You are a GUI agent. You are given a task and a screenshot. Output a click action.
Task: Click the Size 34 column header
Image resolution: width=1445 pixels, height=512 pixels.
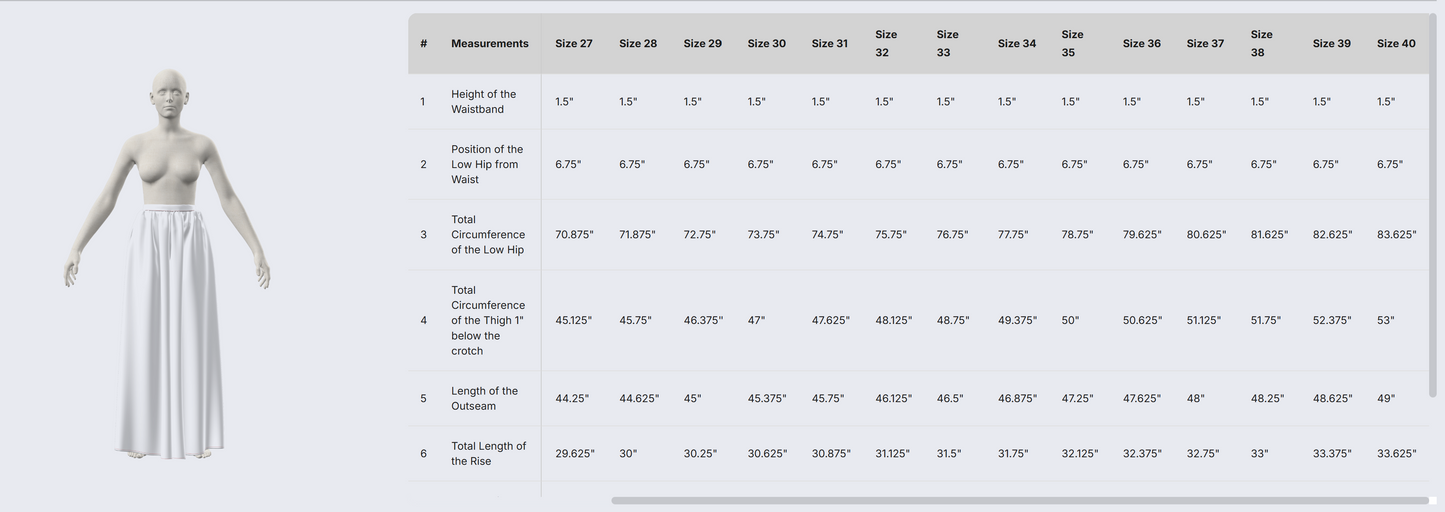1016,44
